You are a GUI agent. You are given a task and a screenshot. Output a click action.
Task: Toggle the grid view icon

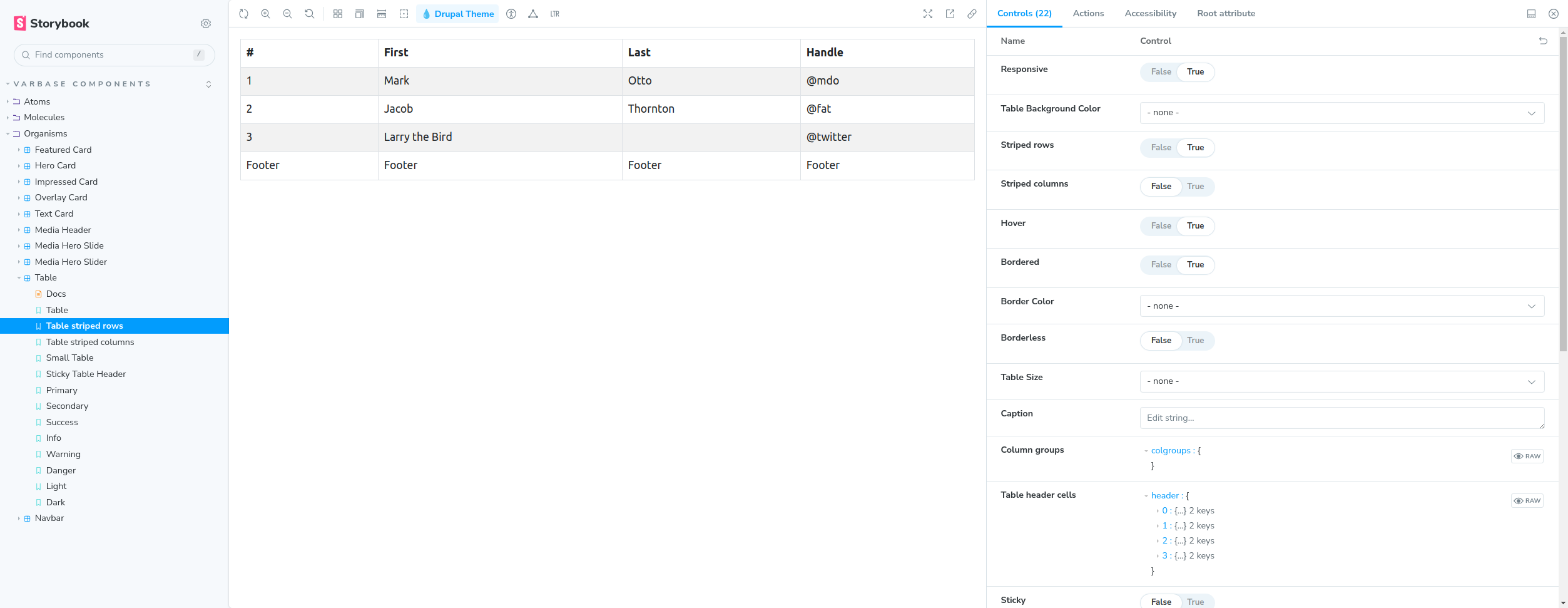[338, 14]
